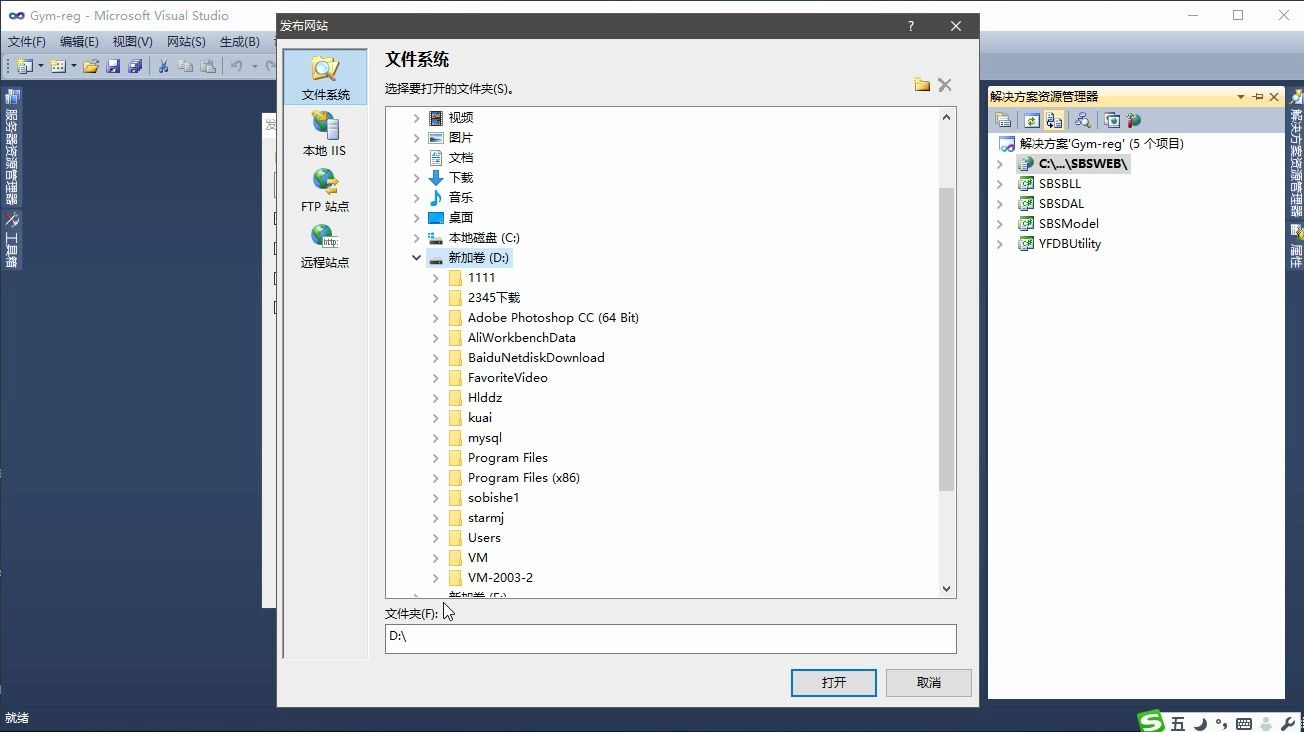Open the 服务器资源管理器 side tab
This screenshot has height=732, width=1304.
point(12,147)
